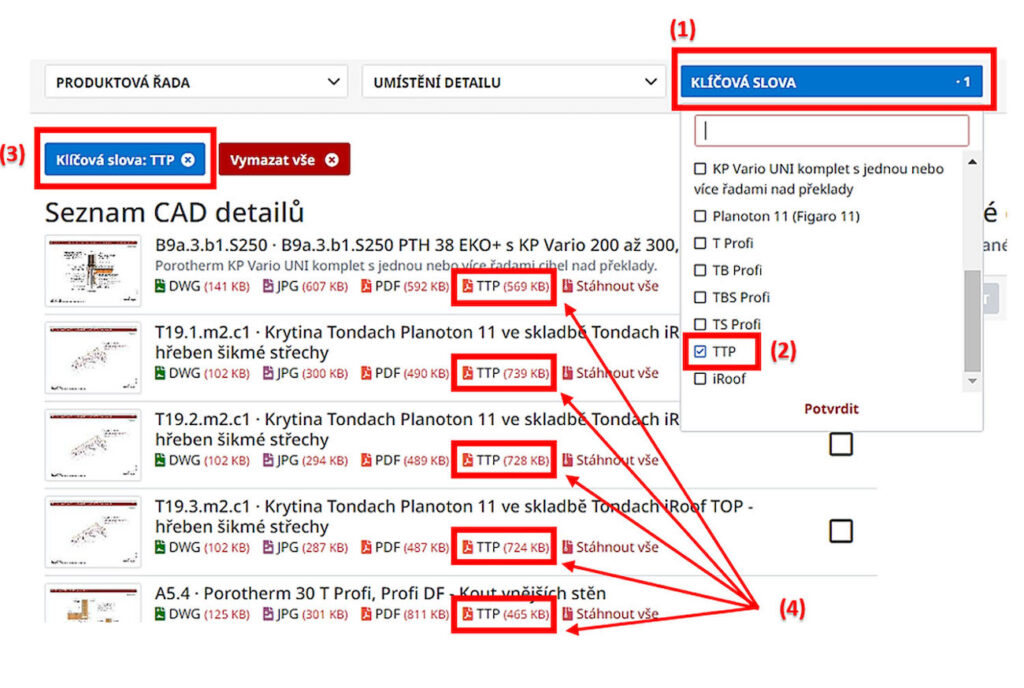Open the Produktová řada dropdown

click(196, 82)
